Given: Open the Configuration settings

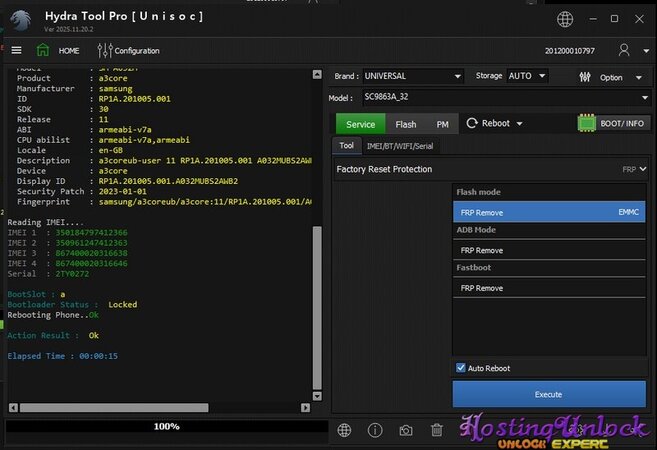Looking at the screenshot, I should pos(129,50).
